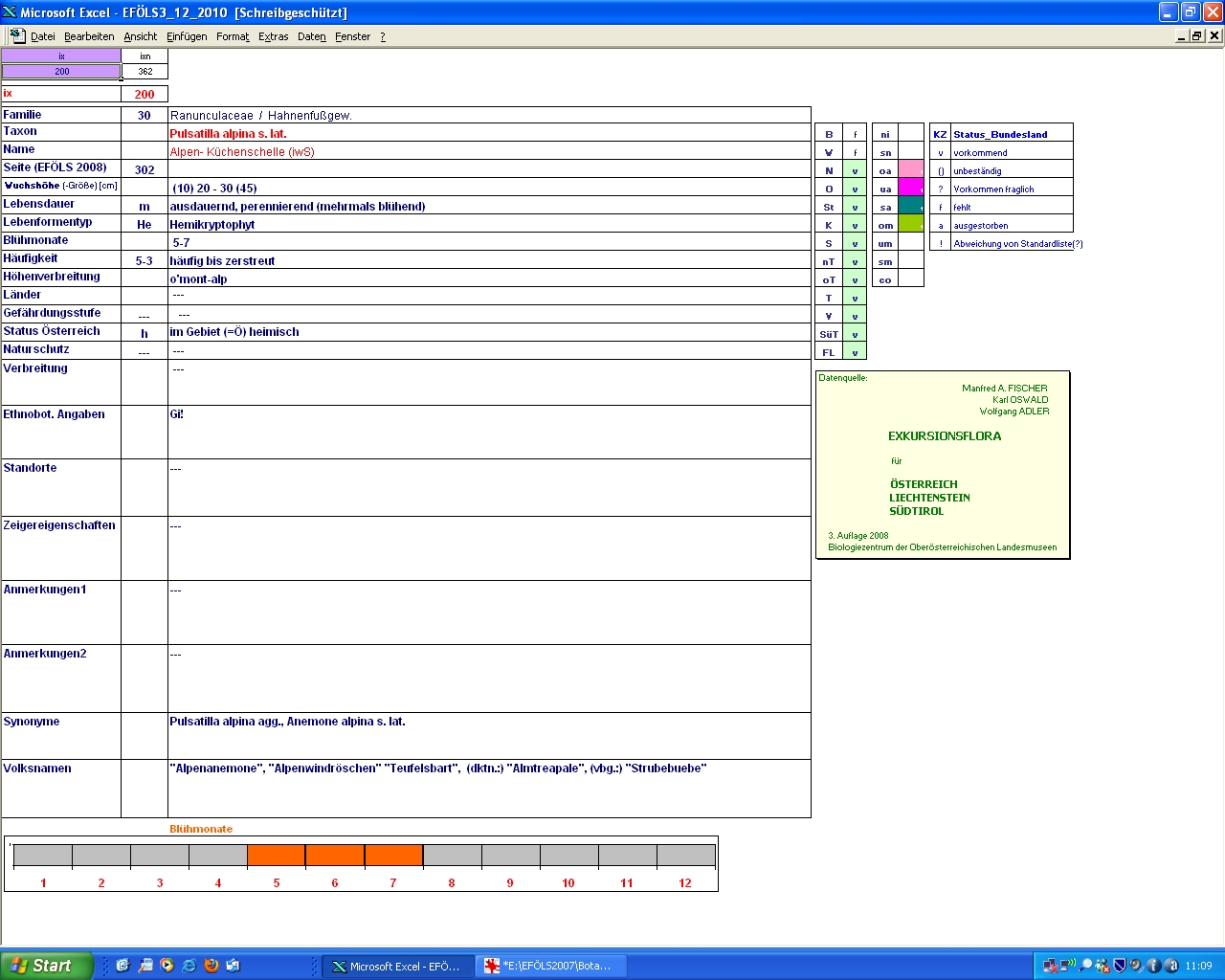The image size is (1225, 980).
Task: Open Firefox from quick launch
Action: pyautogui.click(x=212, y=966)
